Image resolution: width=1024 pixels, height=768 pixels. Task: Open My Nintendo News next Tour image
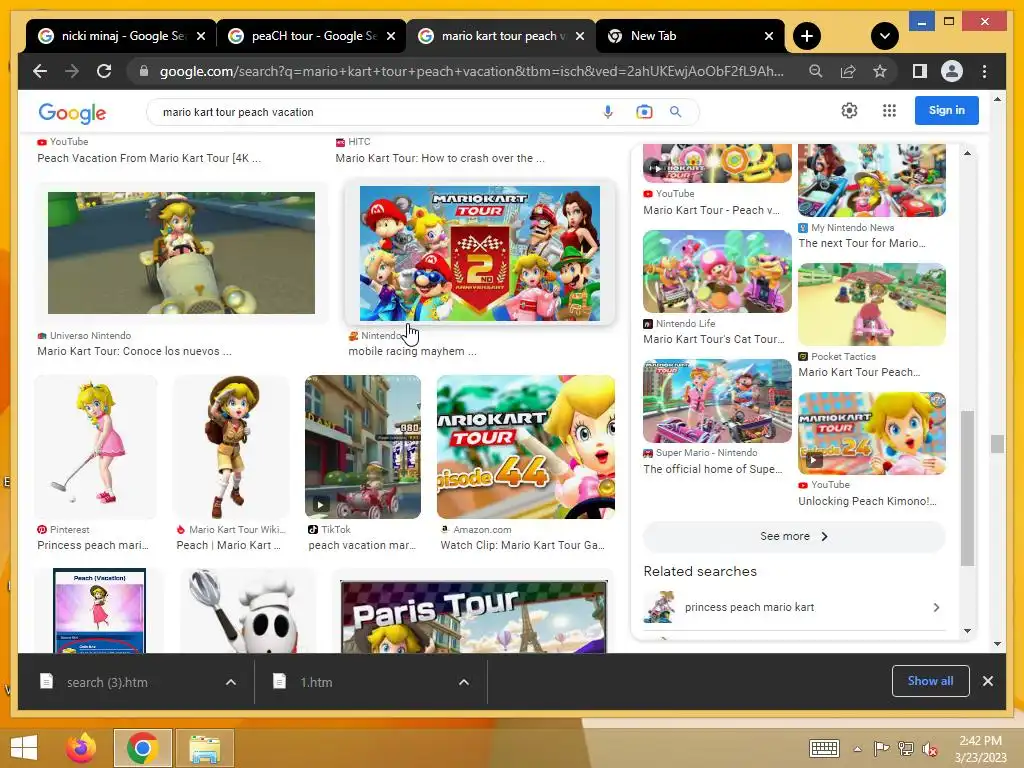tap(872, 181)
